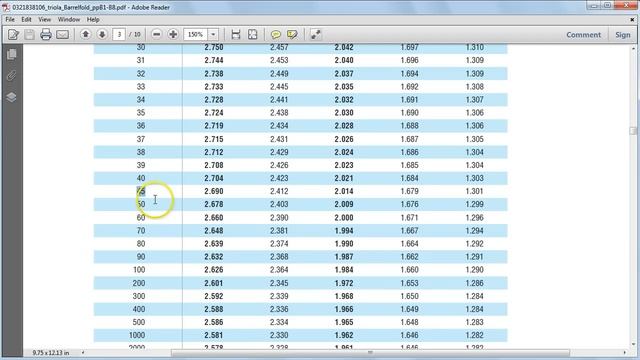The height and width of the screenshot is (360, 640).
Task: Click table value 1.667 in row 70
Action: [409, 231]
